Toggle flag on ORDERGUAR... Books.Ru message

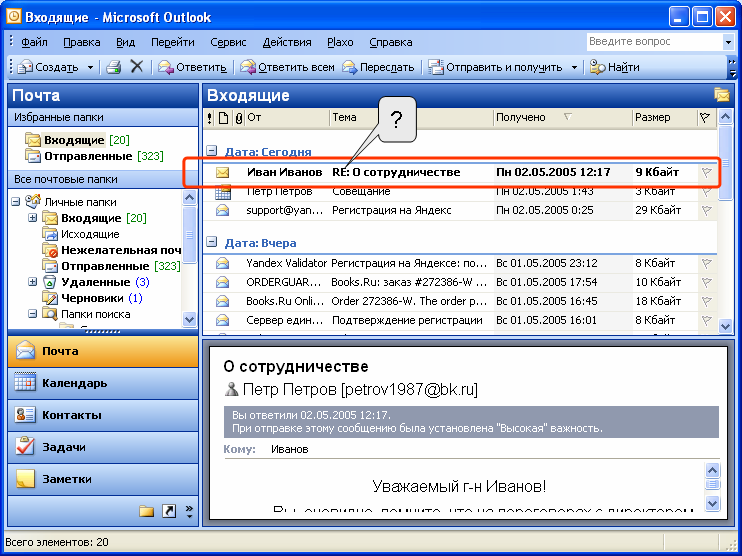point(707,282)
